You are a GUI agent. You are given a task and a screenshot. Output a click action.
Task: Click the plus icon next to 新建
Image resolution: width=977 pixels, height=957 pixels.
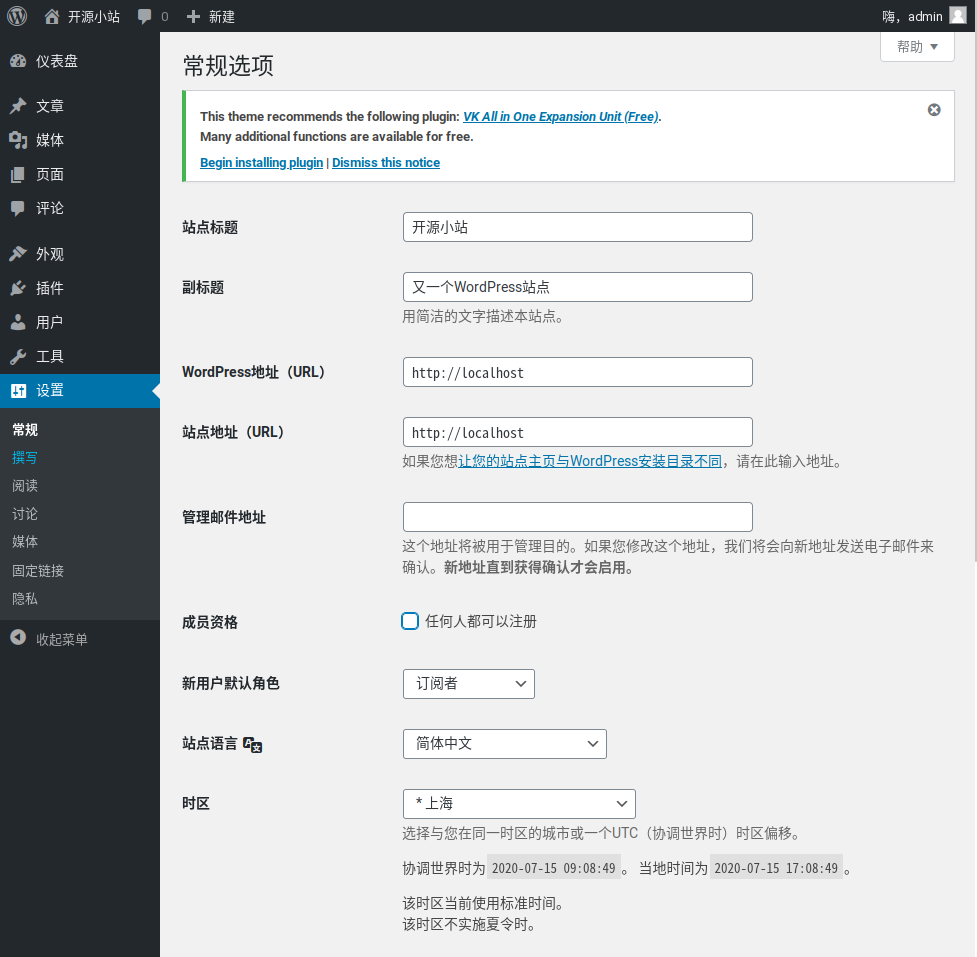[x=193, y=16]
